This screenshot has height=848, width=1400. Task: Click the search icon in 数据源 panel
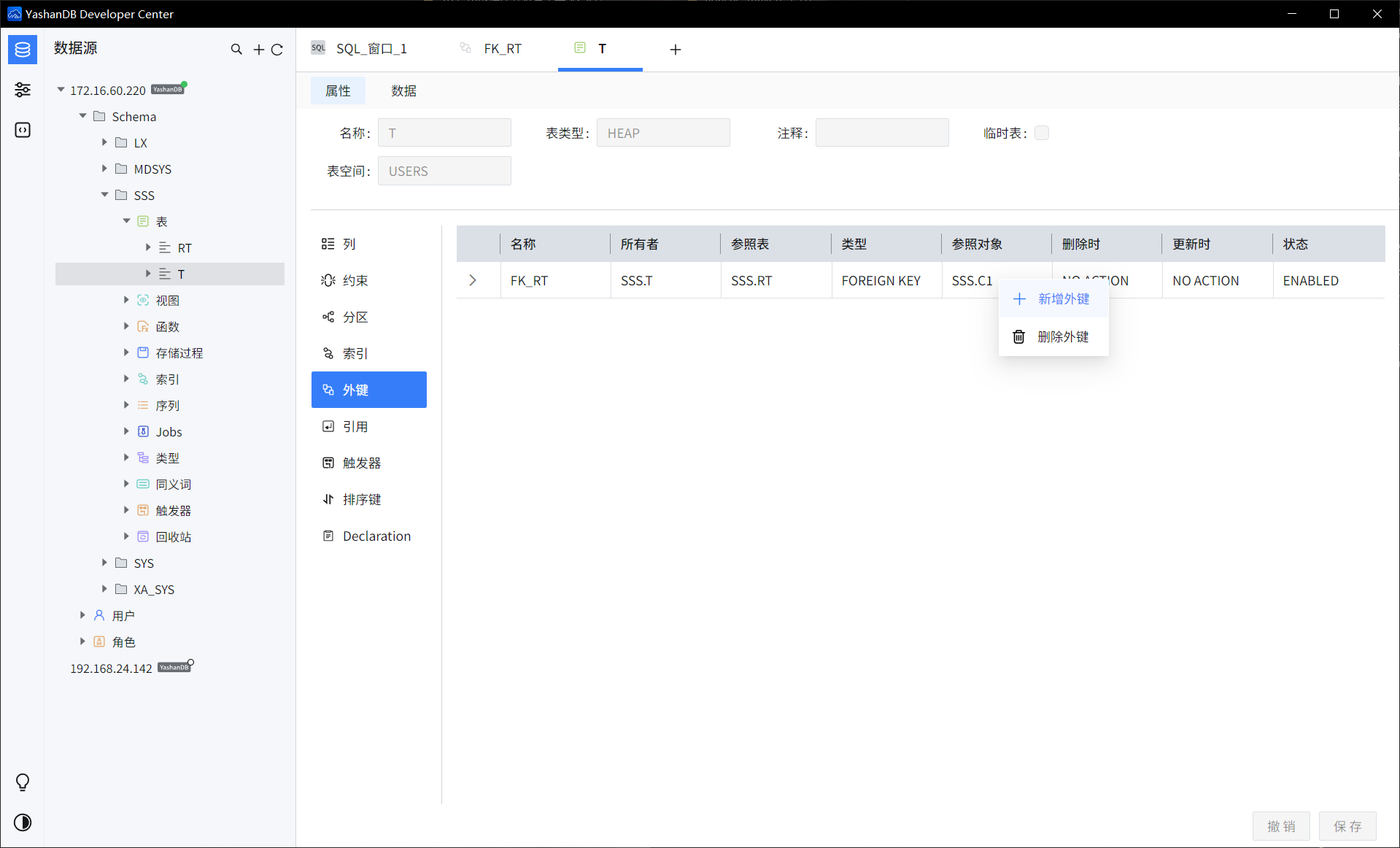pyautogui.click(x=237, y=49)
